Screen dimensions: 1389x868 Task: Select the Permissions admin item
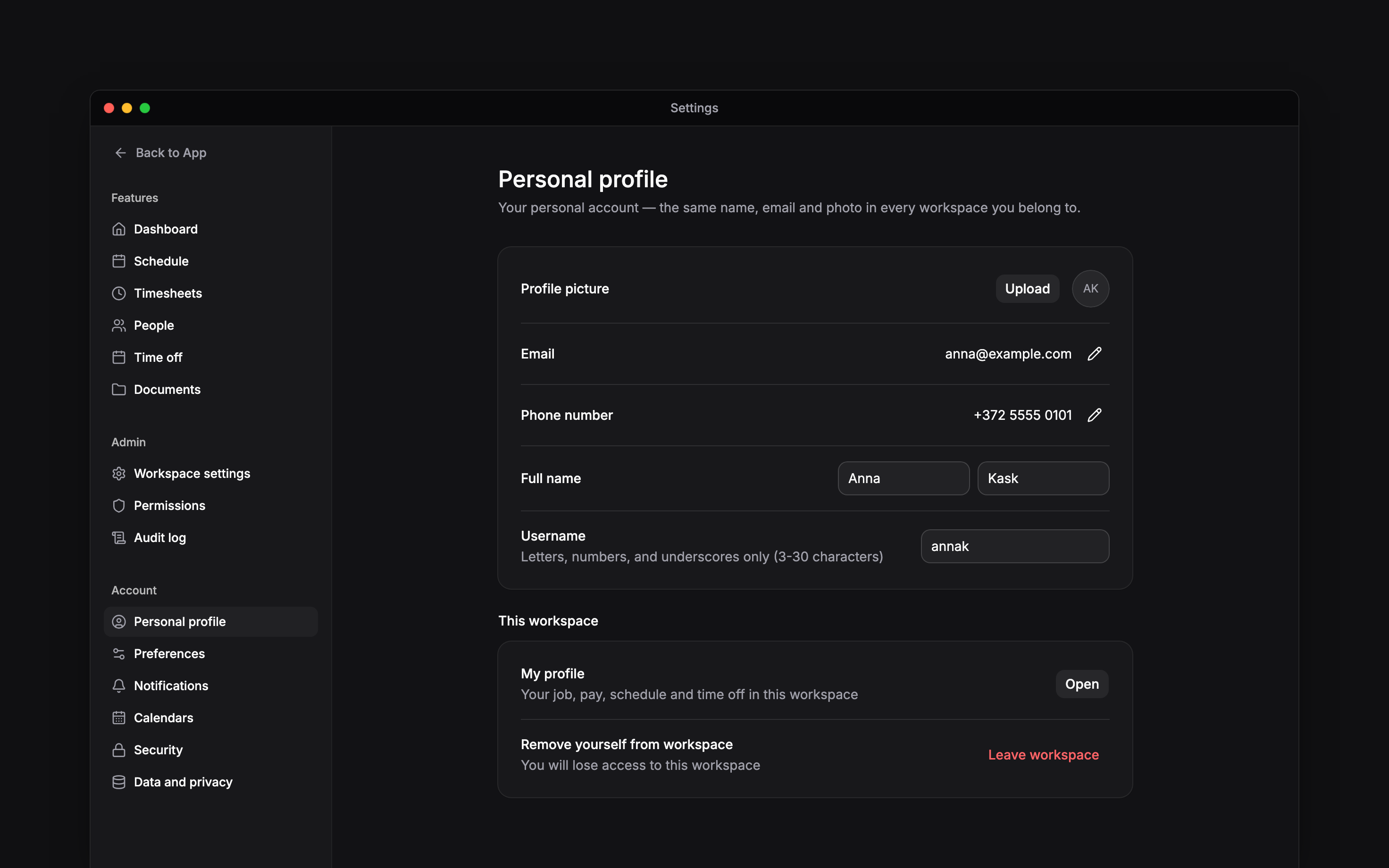[210, 506]
